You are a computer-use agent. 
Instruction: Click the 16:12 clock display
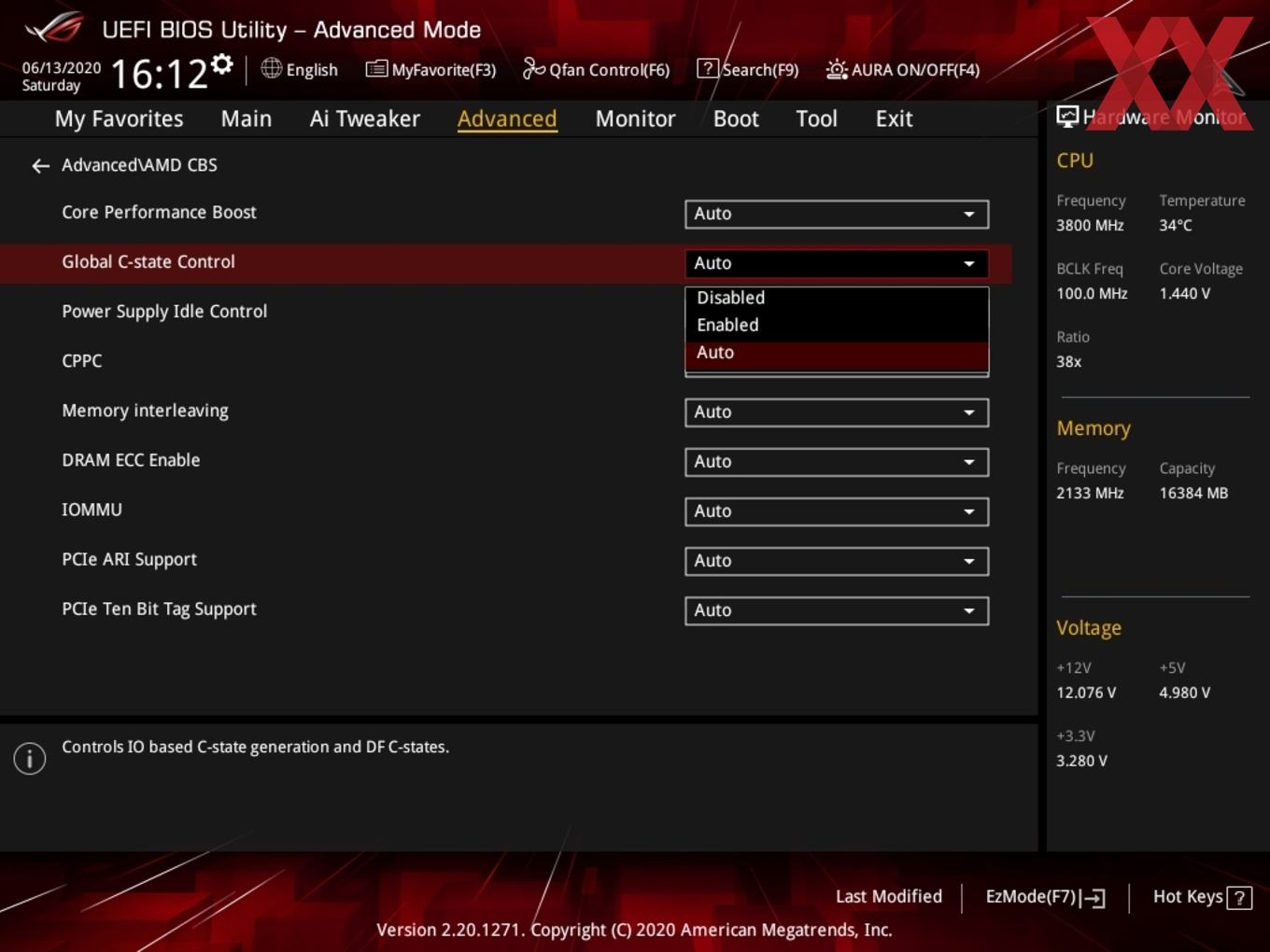tap(159, 74)
